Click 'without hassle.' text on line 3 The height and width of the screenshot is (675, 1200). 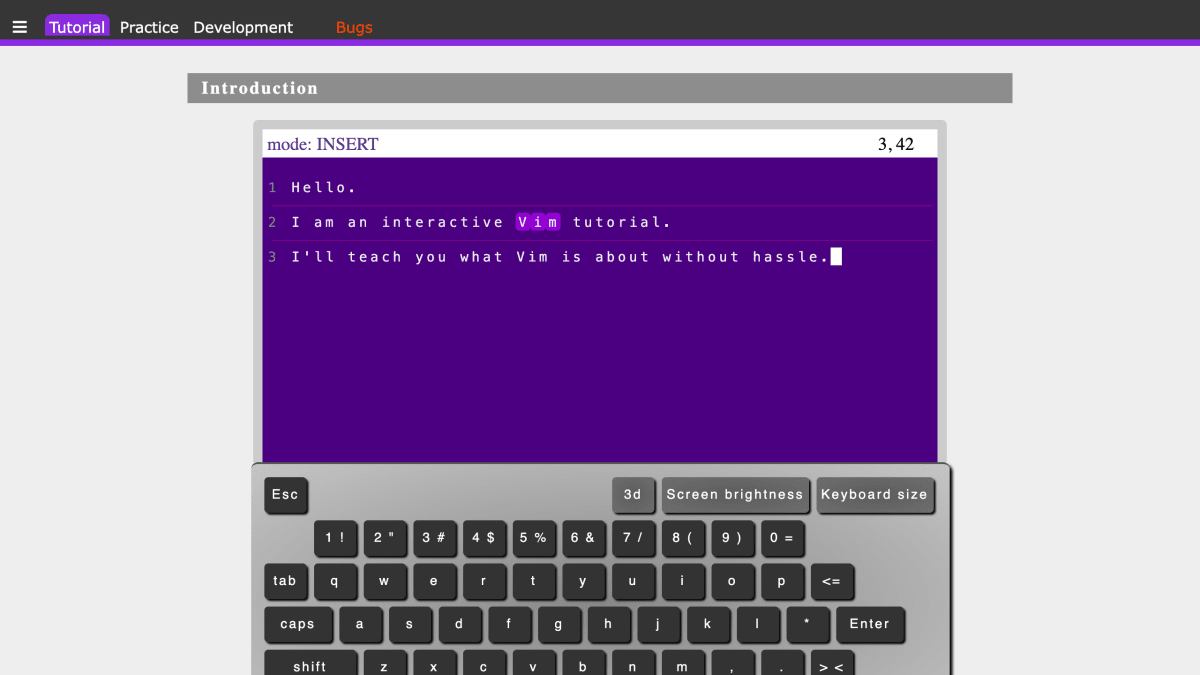pyautogui.click(x=746, y=257)
